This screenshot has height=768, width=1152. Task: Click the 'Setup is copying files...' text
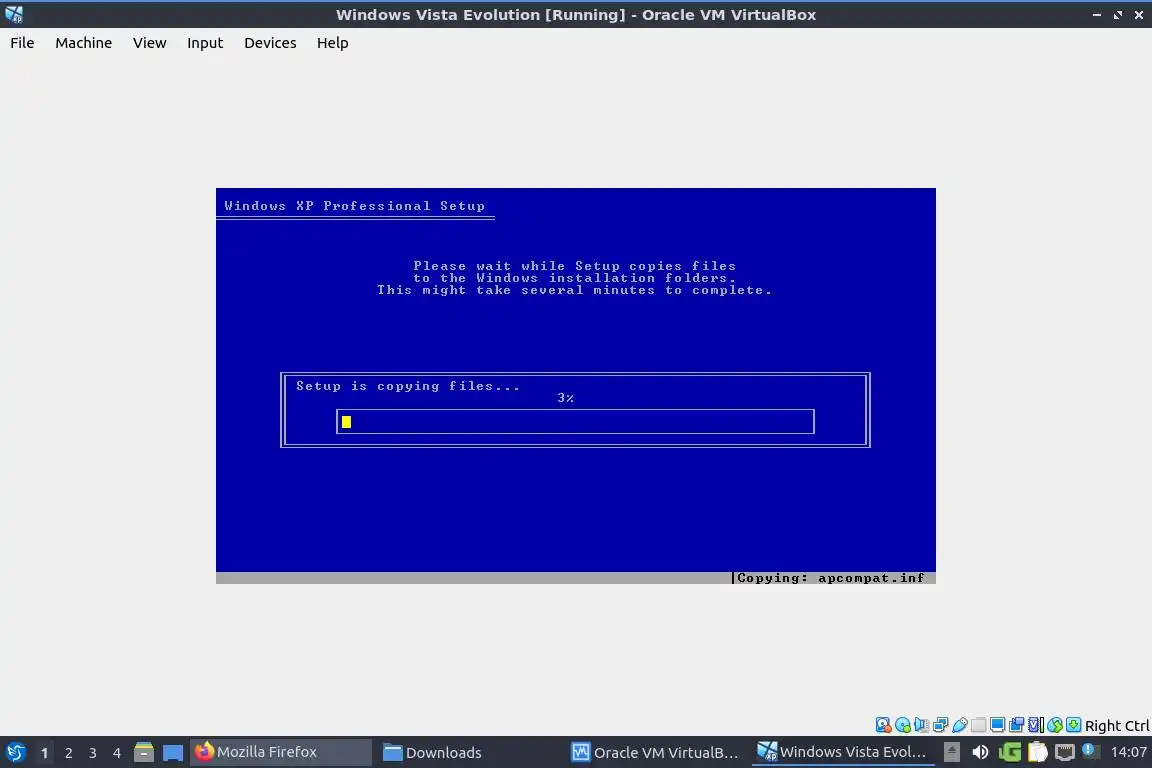point(408,386)
